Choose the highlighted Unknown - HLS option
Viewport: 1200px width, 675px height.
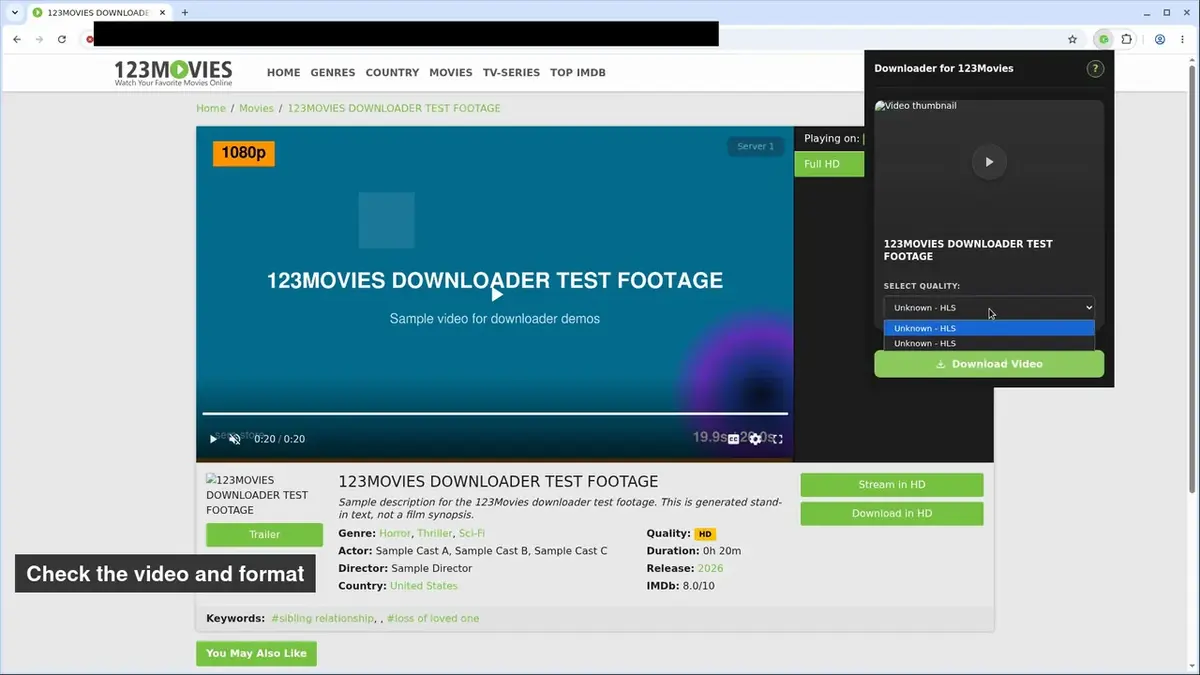pos(989,328)
